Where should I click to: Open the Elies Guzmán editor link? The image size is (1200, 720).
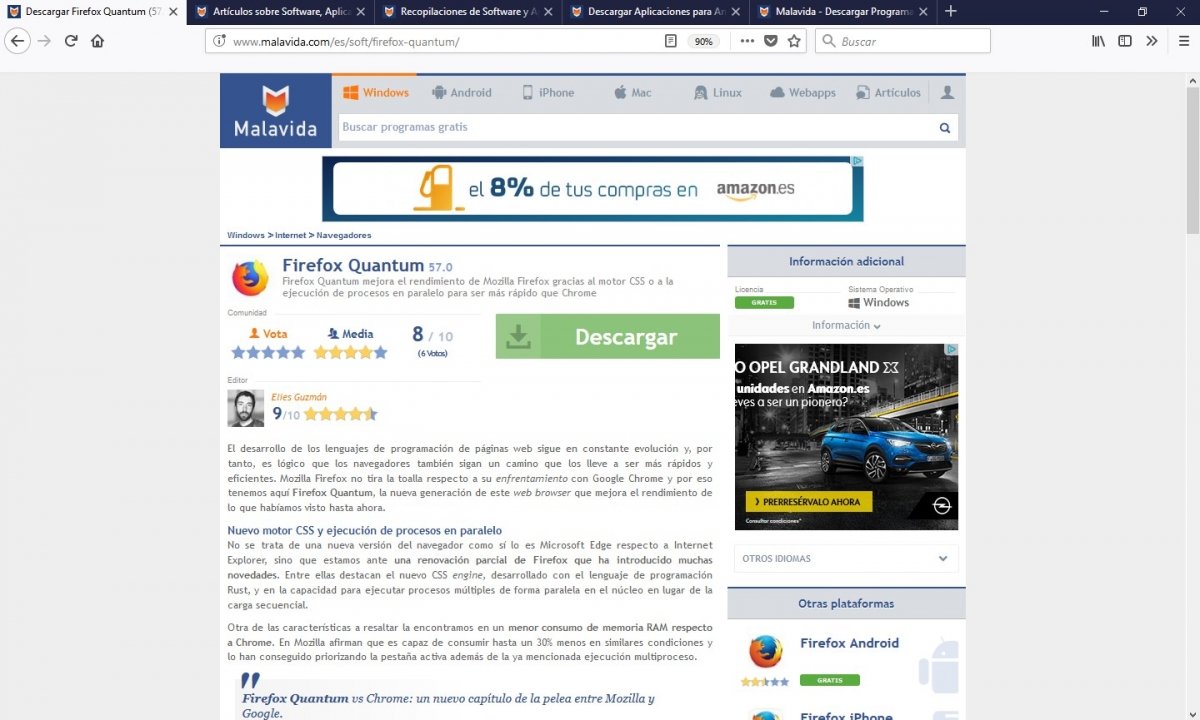pos(299,397)
